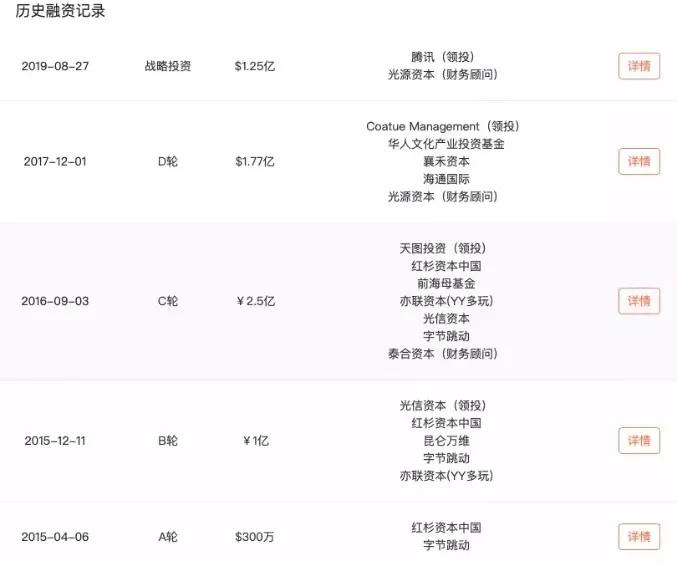The height and width of the screenshot is (566, 677).
Task: Click the $1.25亿 funding amount
Action: 254,66
